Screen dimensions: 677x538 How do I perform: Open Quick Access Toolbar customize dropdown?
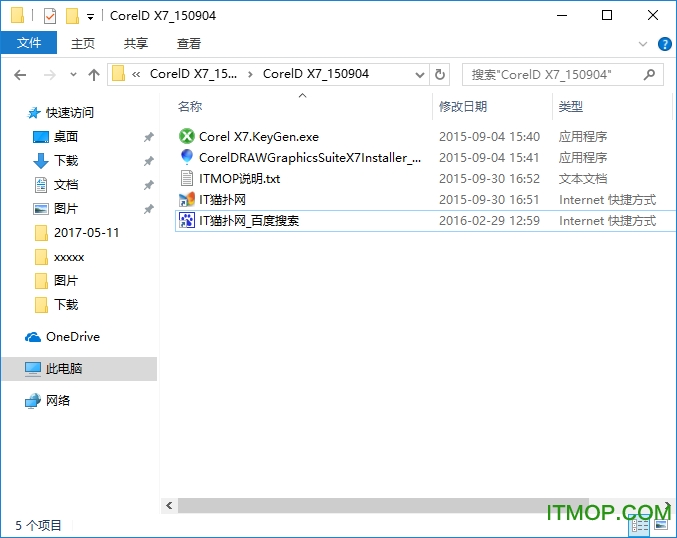click(90, 17)
